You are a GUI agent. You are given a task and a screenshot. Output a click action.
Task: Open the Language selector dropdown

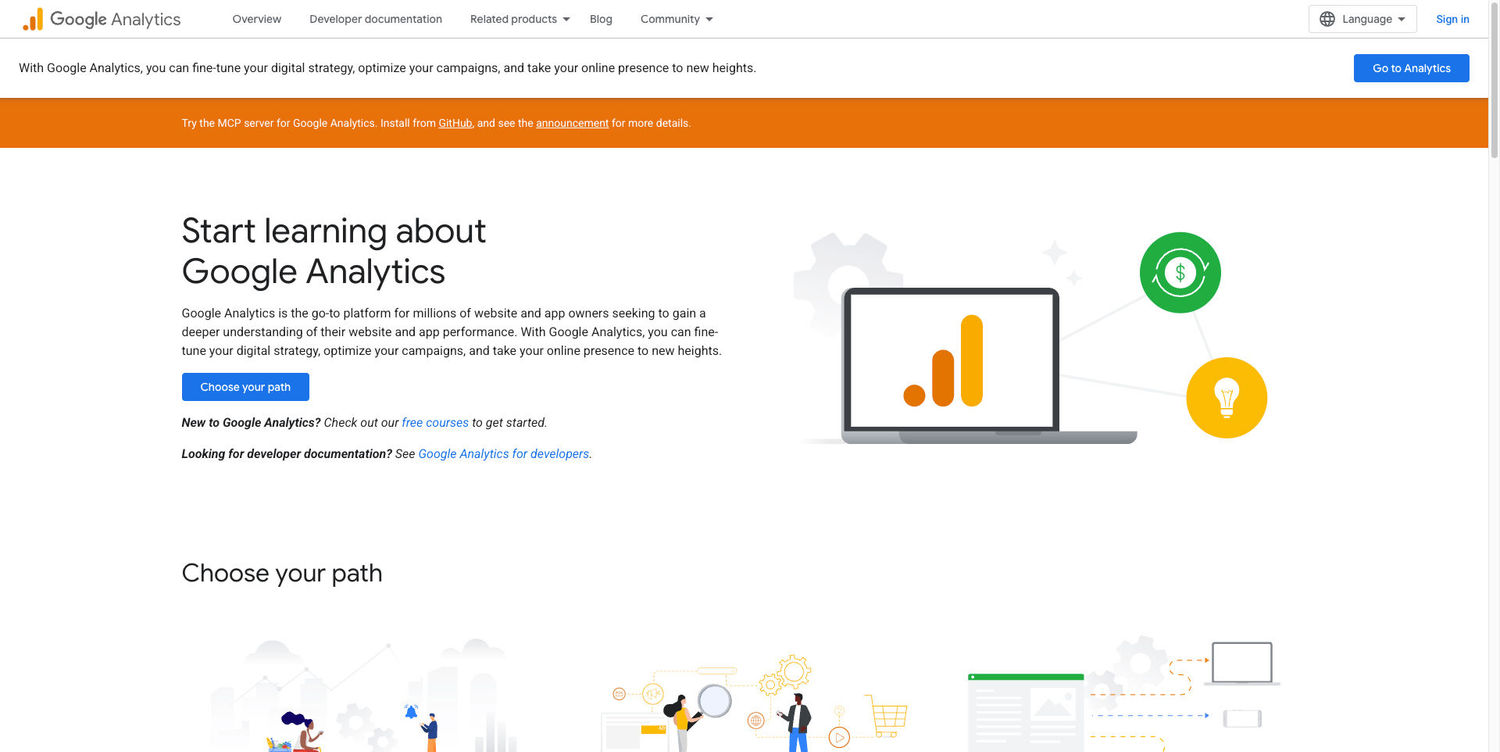point(1362,19)
